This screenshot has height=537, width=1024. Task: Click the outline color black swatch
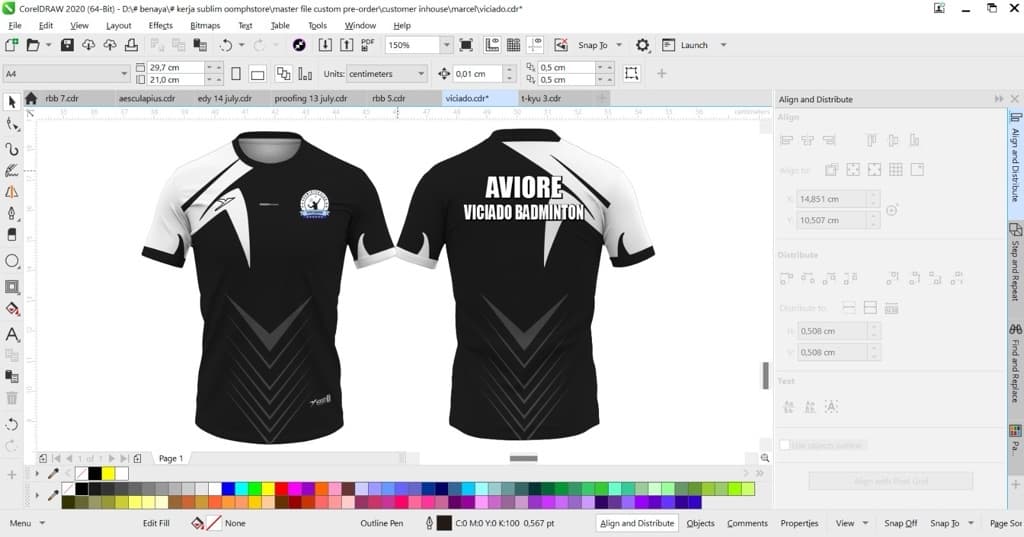(x=444, y=523)
